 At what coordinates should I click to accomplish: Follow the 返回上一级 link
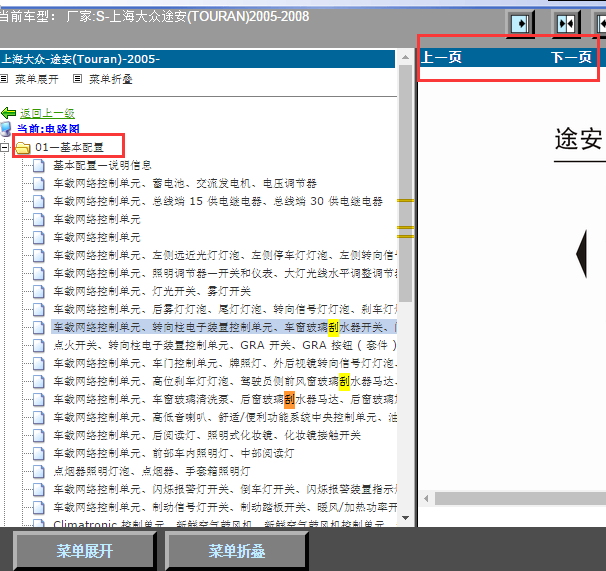pos(48,113)
